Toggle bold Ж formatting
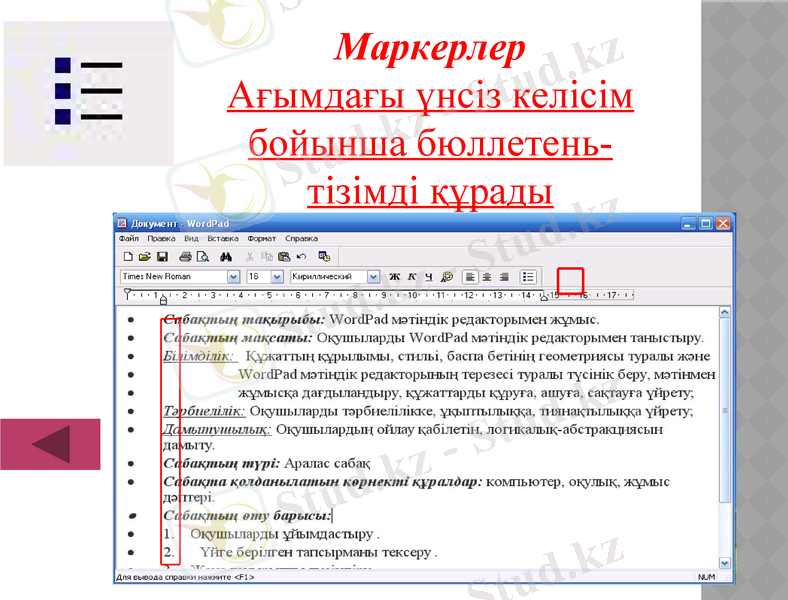The width and height of the screenshot is (788, 600). (x=395, y=277)
